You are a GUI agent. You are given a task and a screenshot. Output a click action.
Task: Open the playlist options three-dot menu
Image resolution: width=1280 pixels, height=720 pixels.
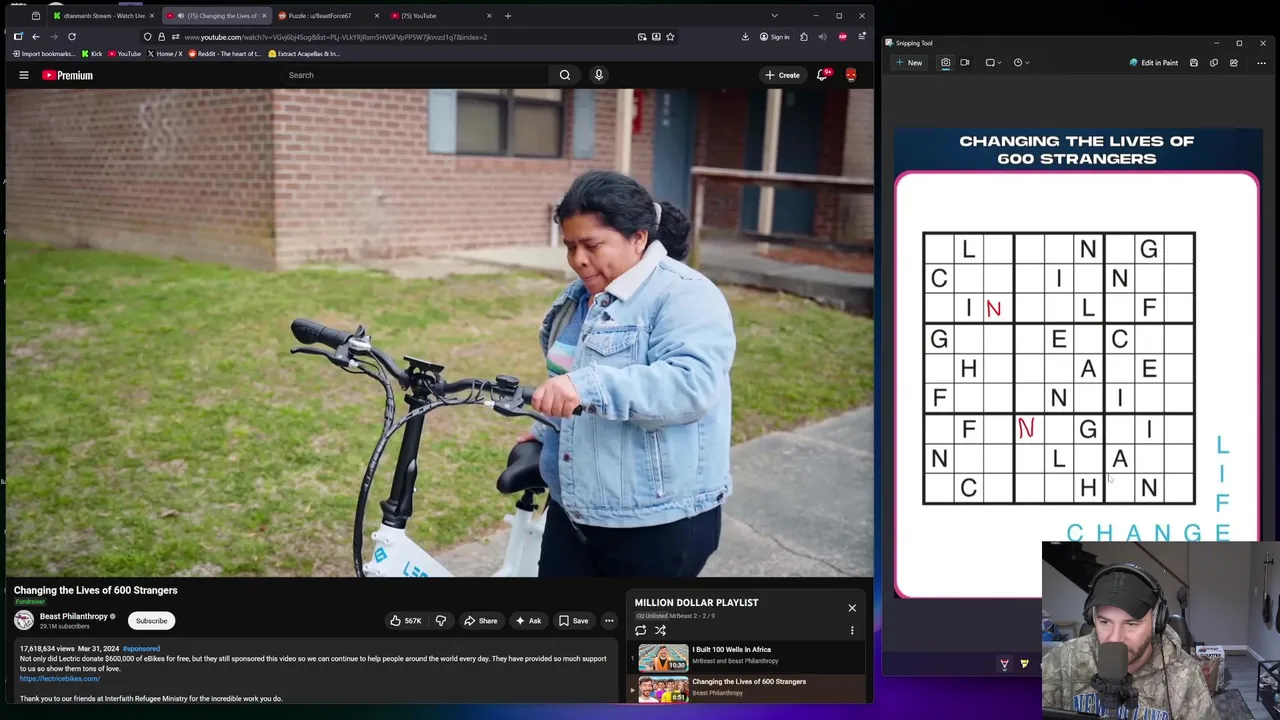coord(852,630)
